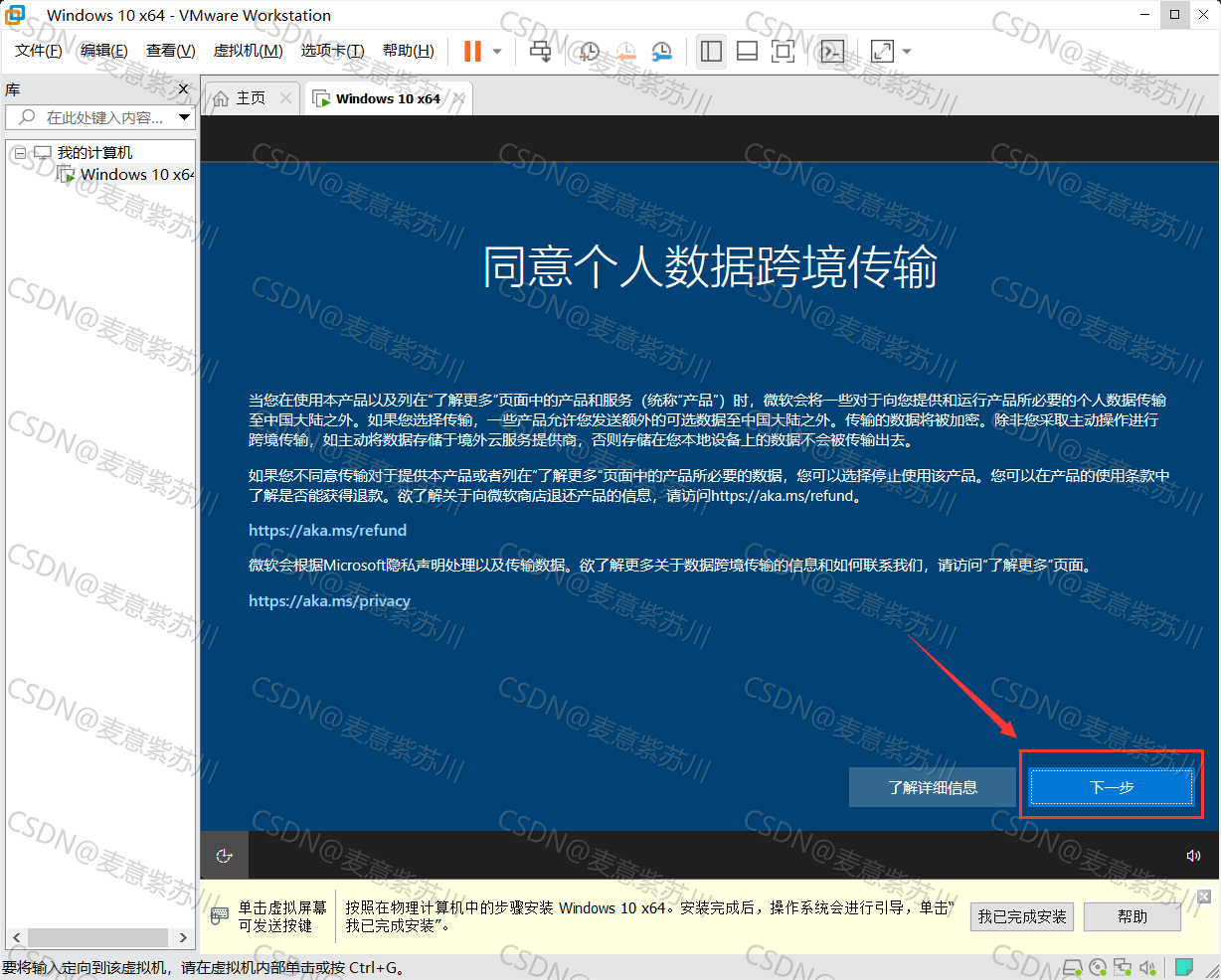Open the power options dropdown beside pause
Image resolution: width=1221 pixels, height=980 pixels.
497,52
